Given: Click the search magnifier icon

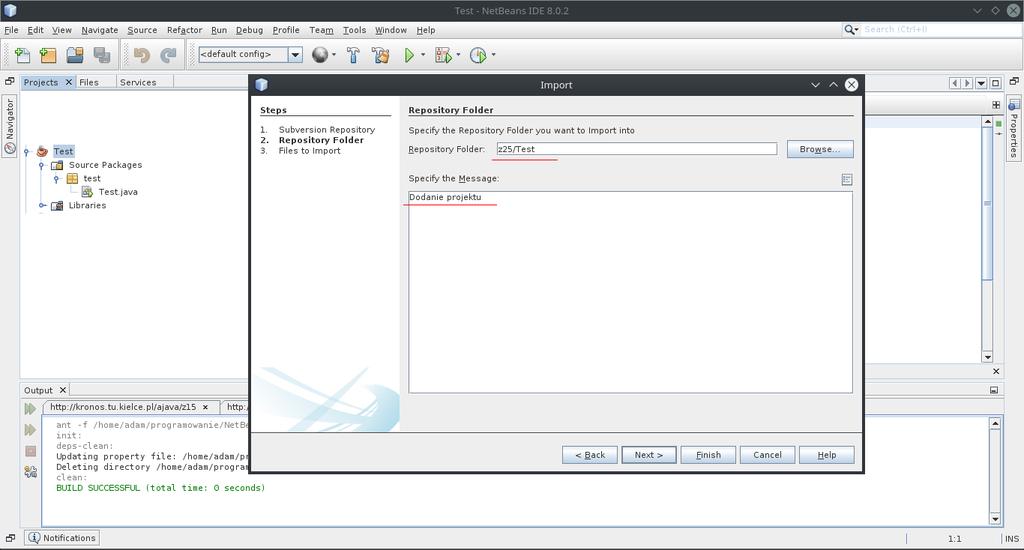Looking at the screenshot, I should 850,29.
